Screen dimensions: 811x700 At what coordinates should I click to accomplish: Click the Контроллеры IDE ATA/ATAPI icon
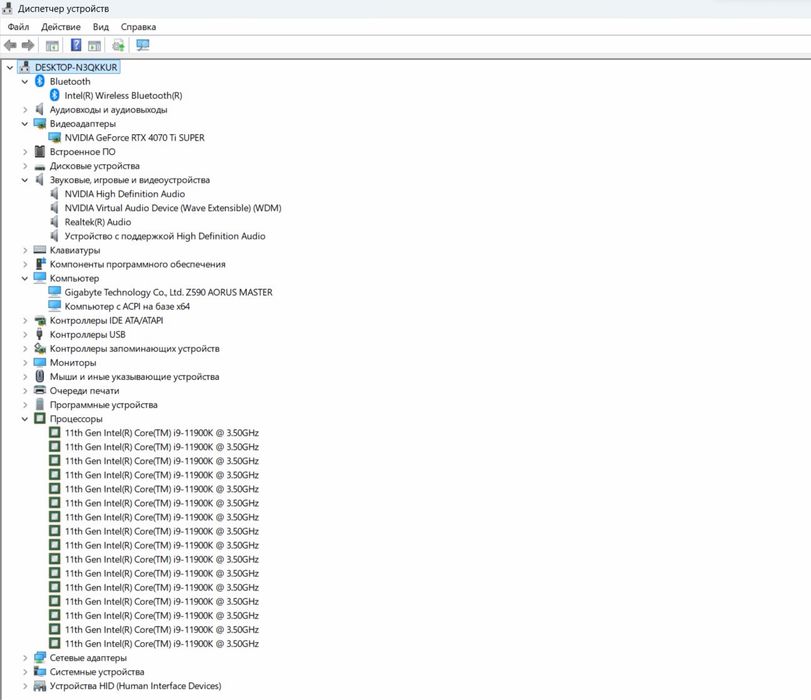pos(40,320)
